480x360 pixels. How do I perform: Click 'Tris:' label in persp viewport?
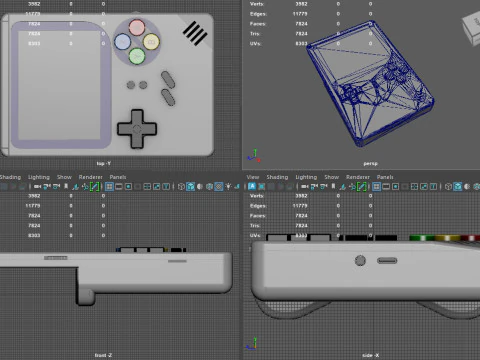[x=255, y=34]
